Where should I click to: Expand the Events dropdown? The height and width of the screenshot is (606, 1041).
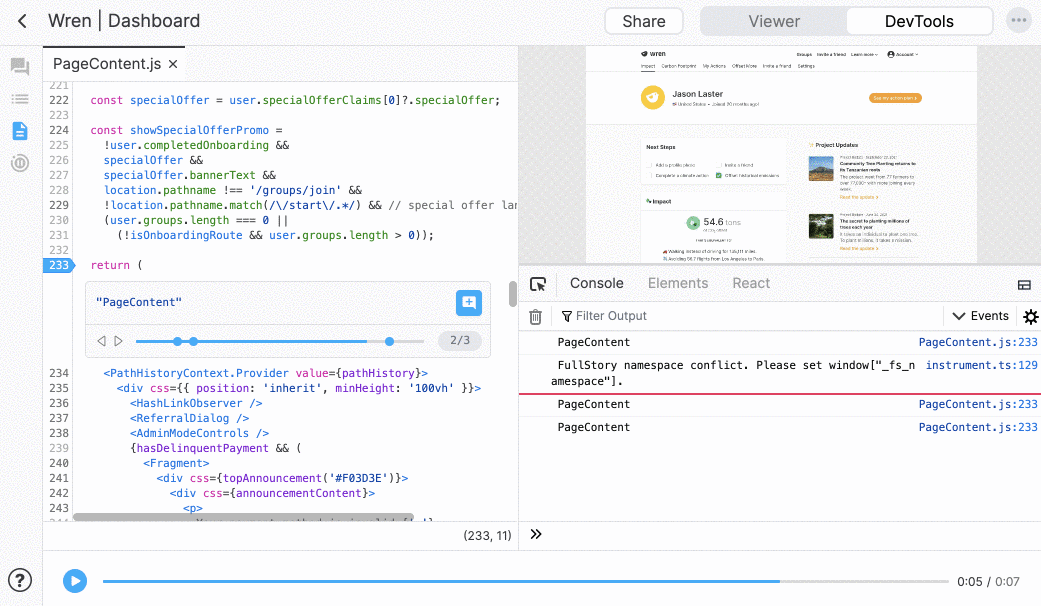(x=980, y=316)
